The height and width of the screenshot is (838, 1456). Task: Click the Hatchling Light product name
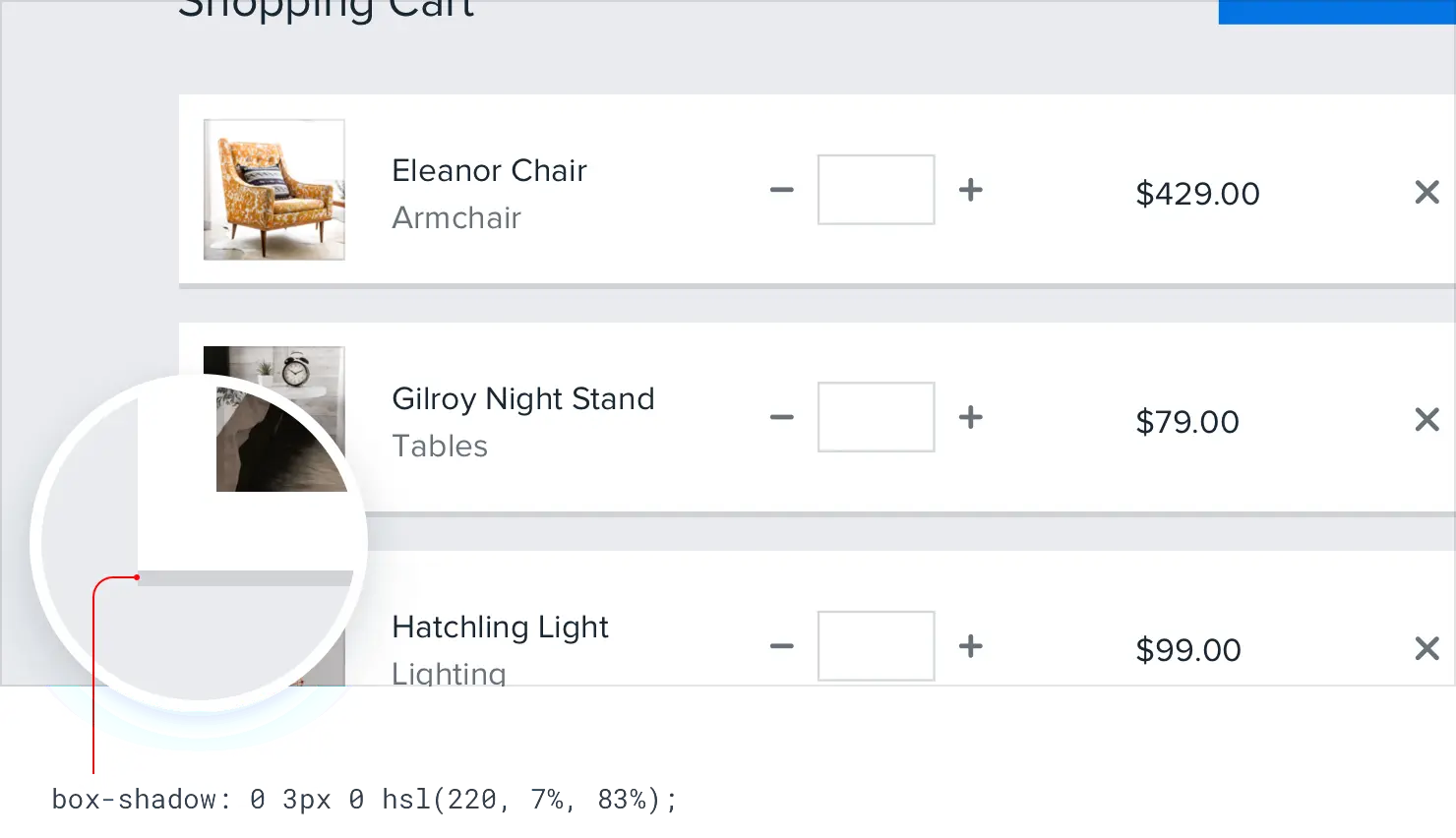pos(500,628)
